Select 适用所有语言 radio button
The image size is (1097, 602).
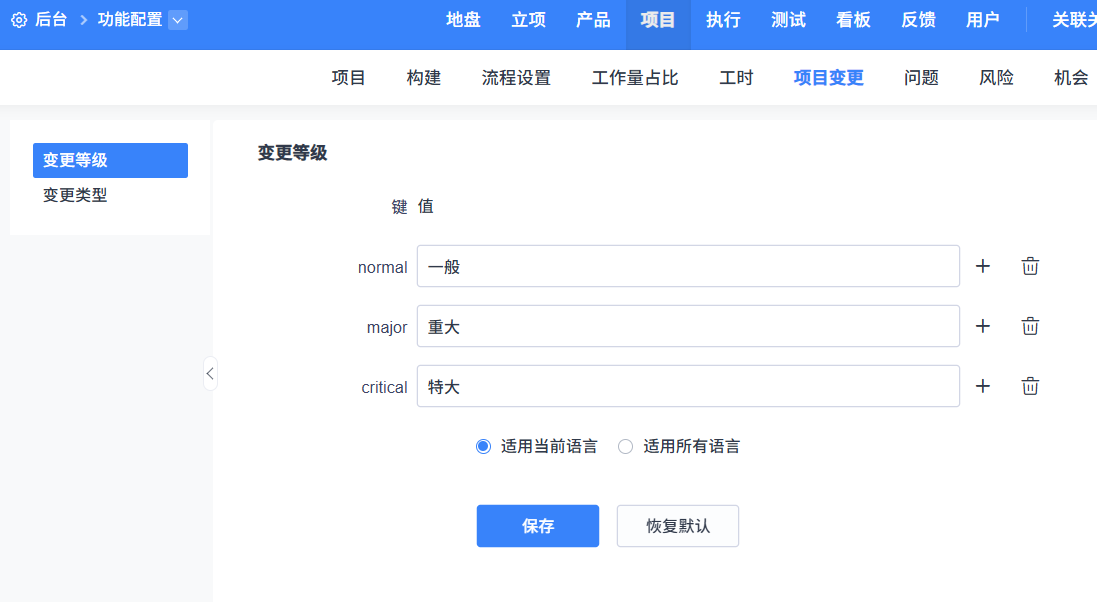[x=626, y=447]
